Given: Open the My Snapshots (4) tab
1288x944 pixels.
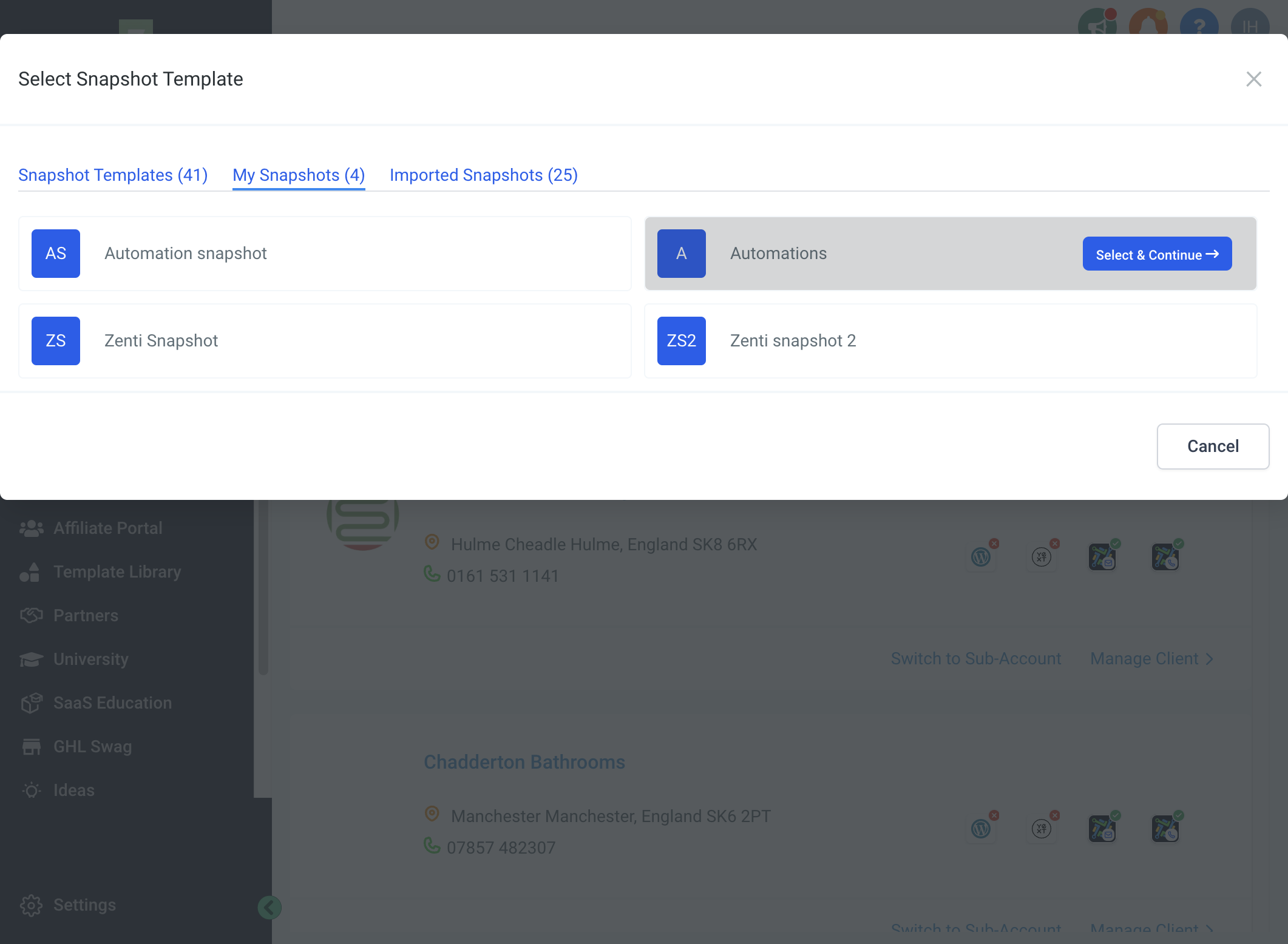Looking at the screenshot, I should point(299,175).
